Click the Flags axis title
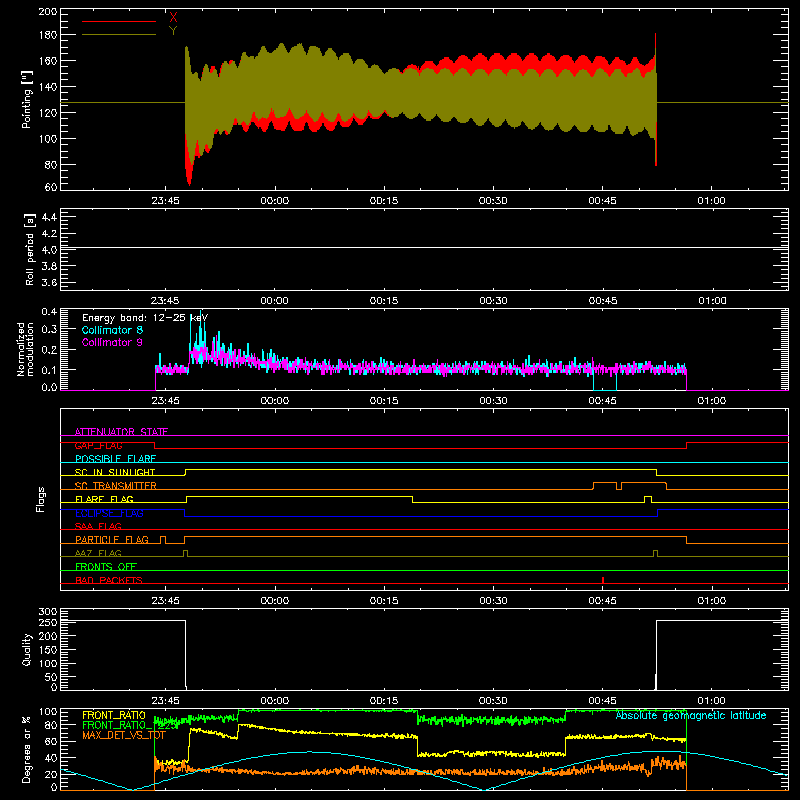Screen dimensions: 800x800 coord(41,499)
